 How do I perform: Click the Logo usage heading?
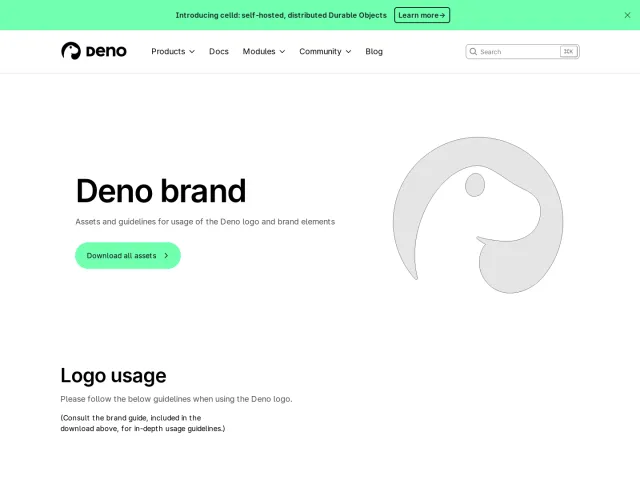point(113,376)
